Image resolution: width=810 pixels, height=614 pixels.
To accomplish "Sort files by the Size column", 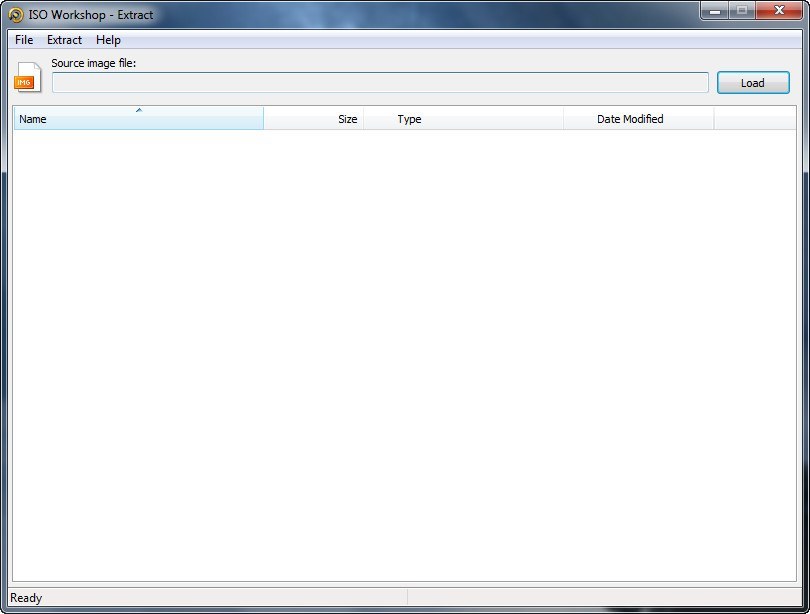I will point(330,119).
